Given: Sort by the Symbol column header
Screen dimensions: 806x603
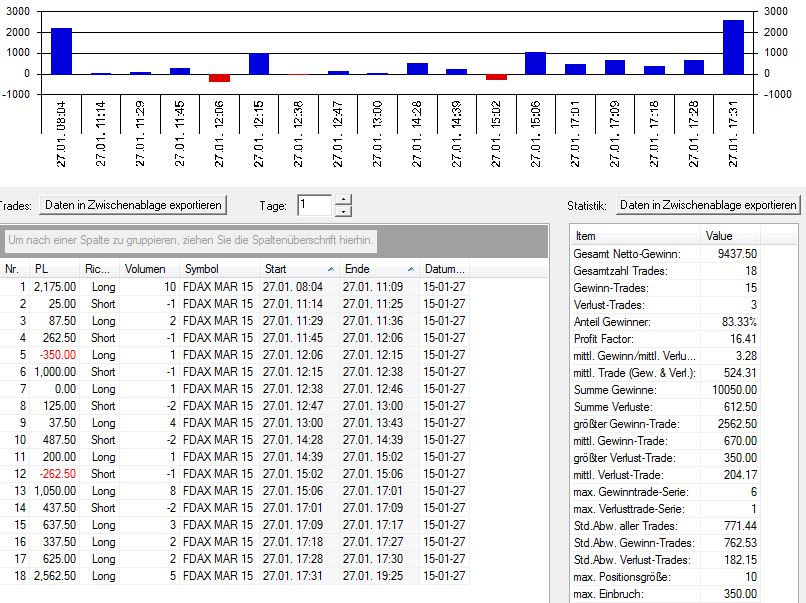Looking at the screenshot, I should coord(219,269).
